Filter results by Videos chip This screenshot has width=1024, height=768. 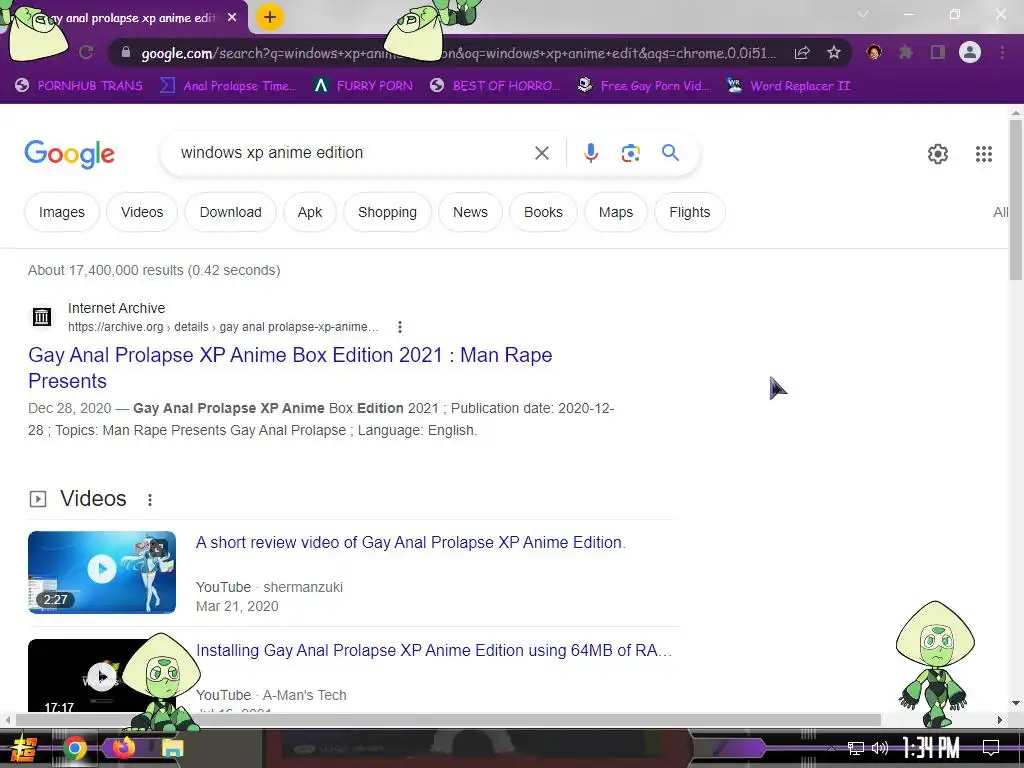[142, 212]
